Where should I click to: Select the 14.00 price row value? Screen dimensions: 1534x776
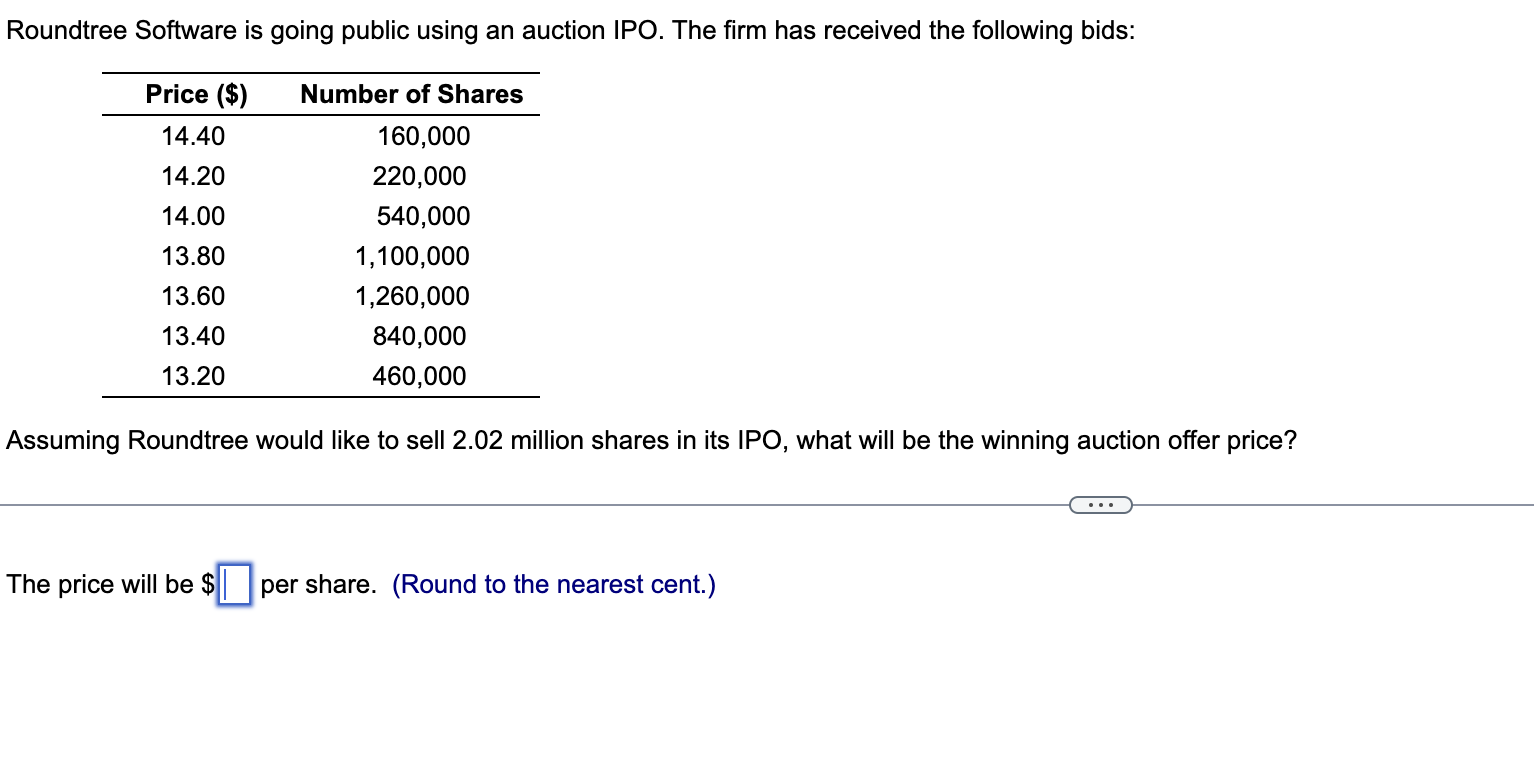click(x=194, y=216)
